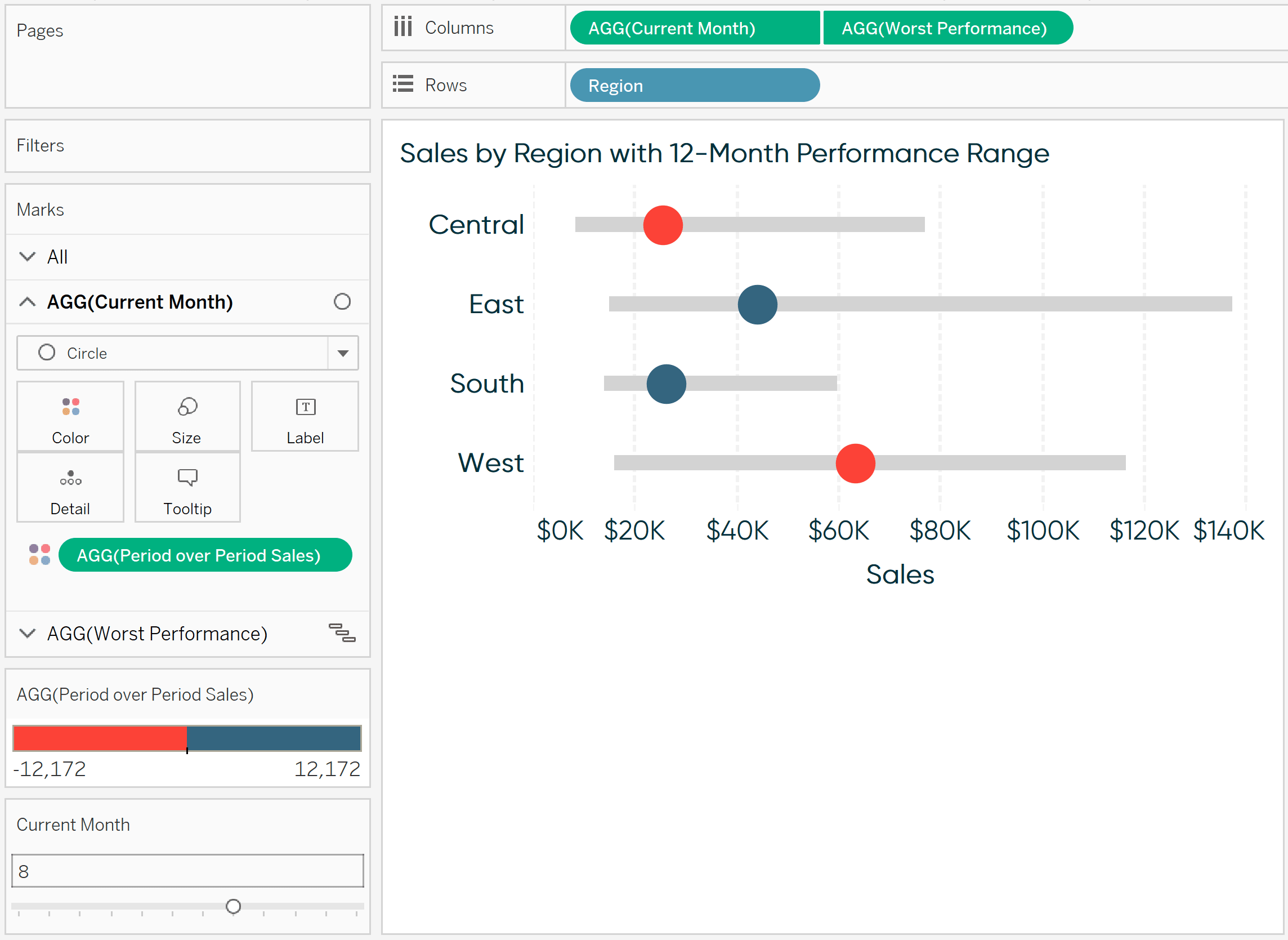
Task: Click the $80K axis tick label
Action: click(x=940, y=531)
